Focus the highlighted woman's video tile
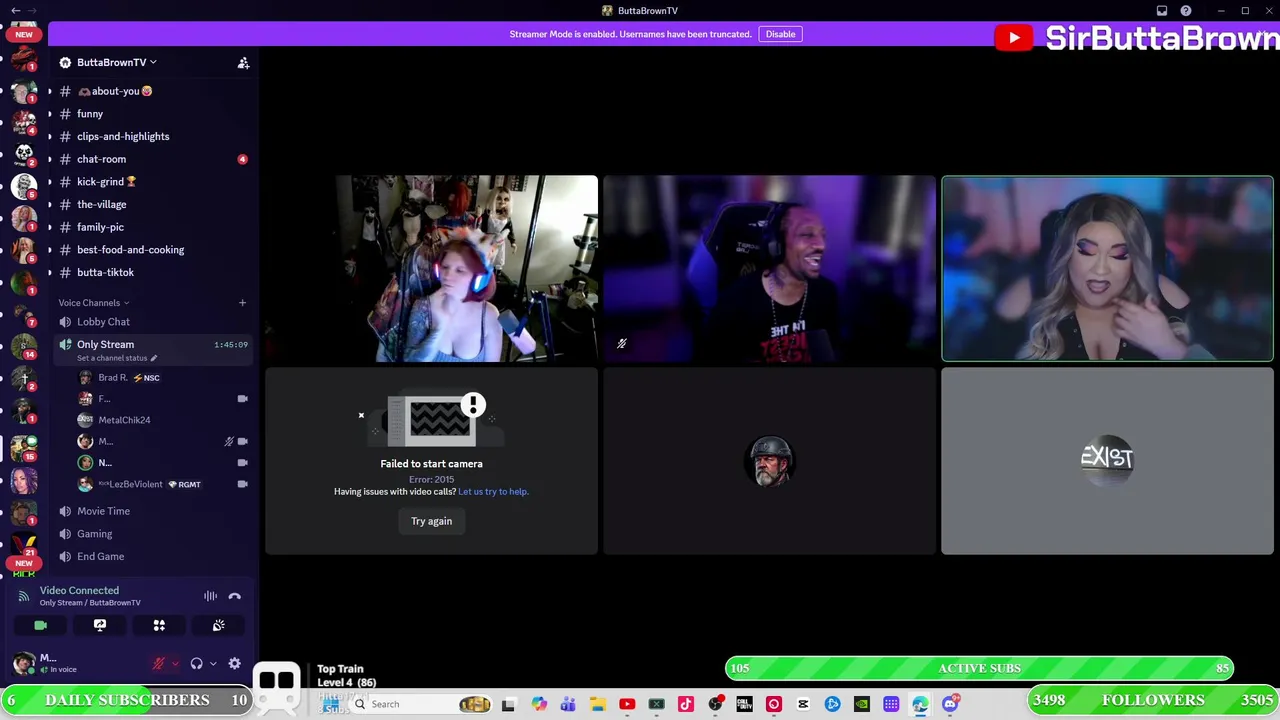Viewport: 1280px width, 720px height. coord(1107,268)
